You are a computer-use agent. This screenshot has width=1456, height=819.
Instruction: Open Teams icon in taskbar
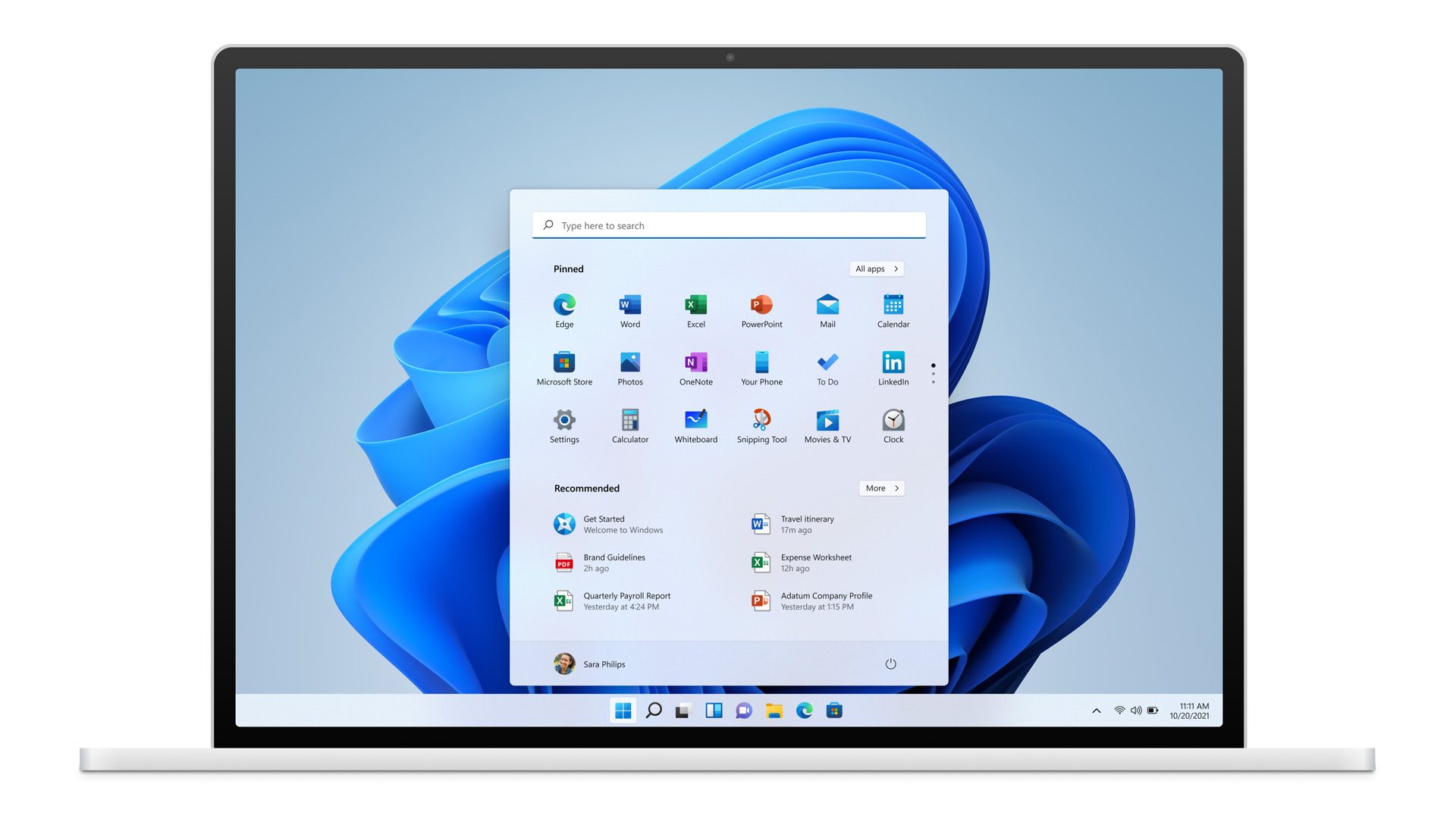[744, 710]
